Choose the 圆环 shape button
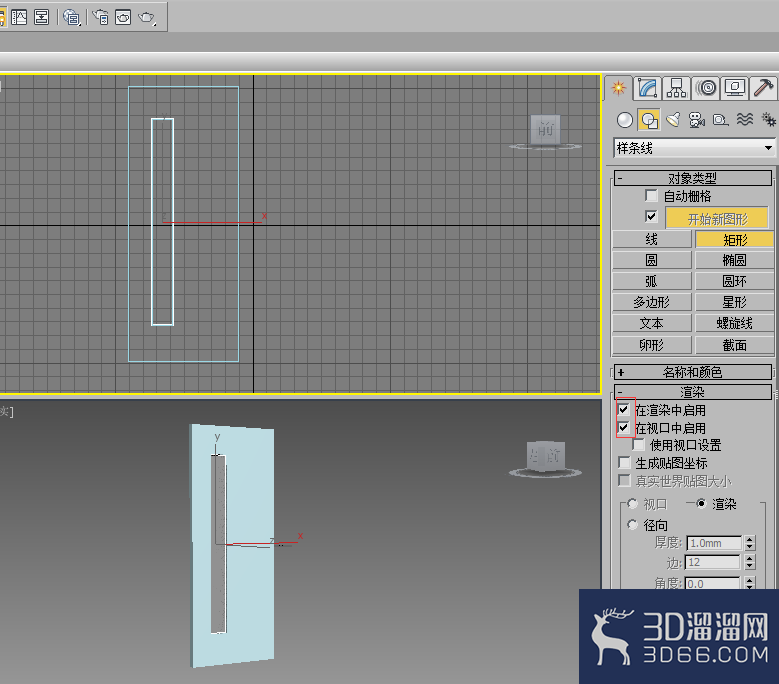Image resolution: width=779 pixels, height=684 pixels. 735,281
